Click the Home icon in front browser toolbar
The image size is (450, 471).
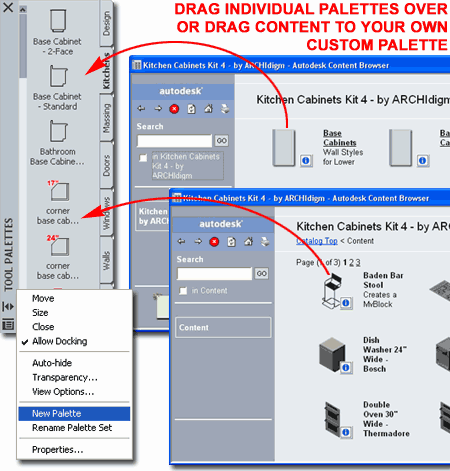click(248, 241)
